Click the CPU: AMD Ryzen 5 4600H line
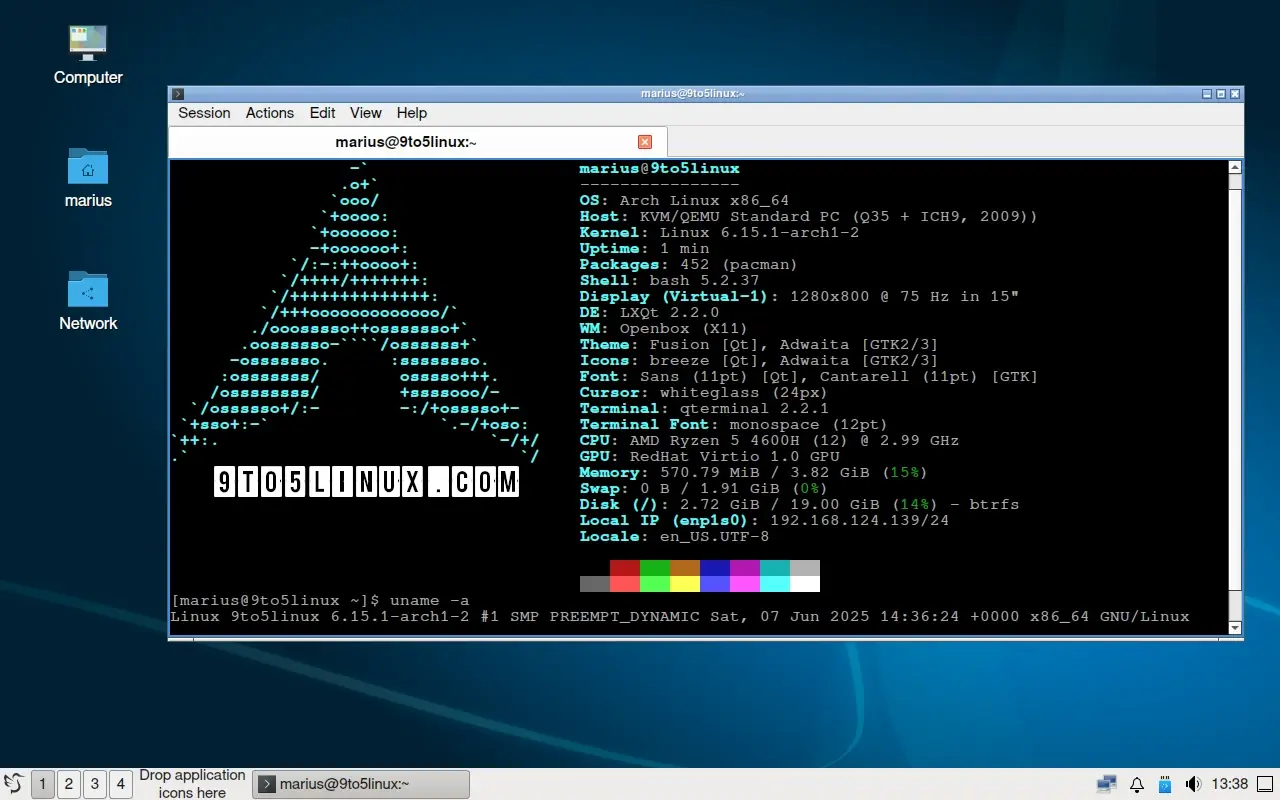1280x800 pixels. 769,441
